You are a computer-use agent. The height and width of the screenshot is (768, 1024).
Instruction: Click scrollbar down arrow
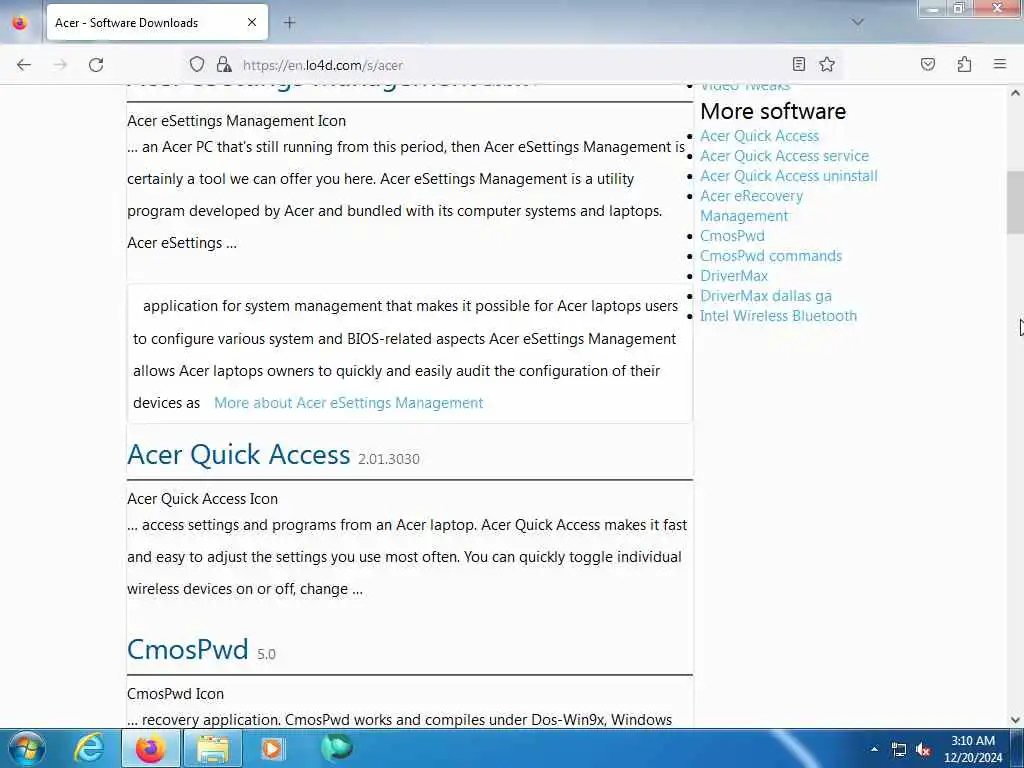click(x=1015, y=720)
